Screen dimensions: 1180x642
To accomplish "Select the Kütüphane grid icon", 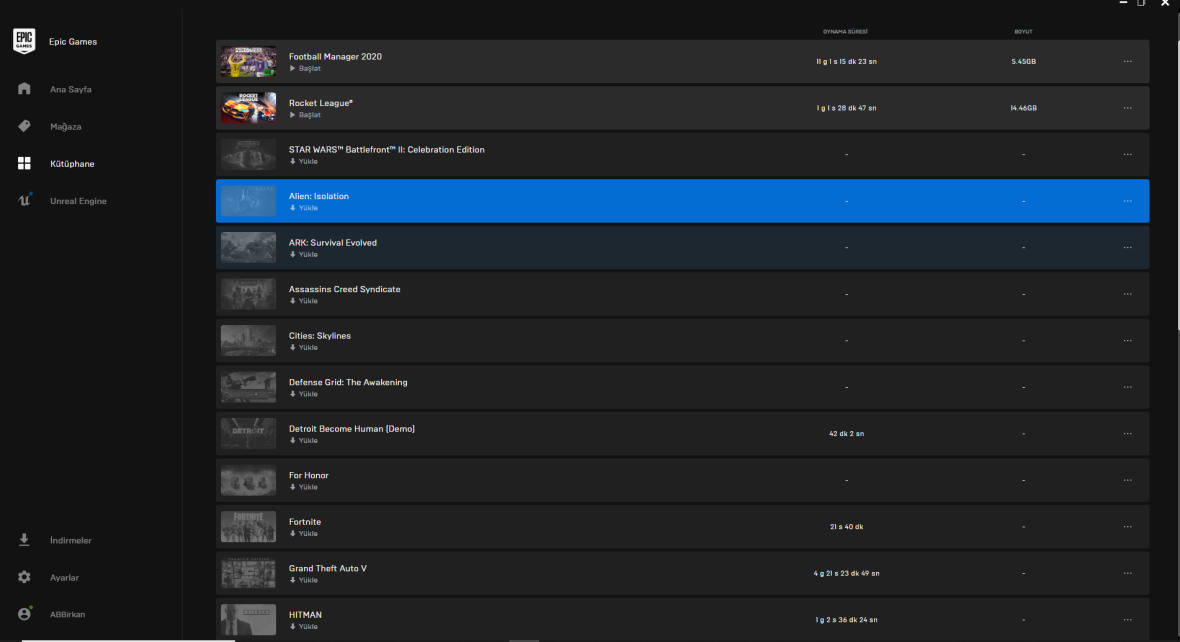I will click(x=24, y=163).
